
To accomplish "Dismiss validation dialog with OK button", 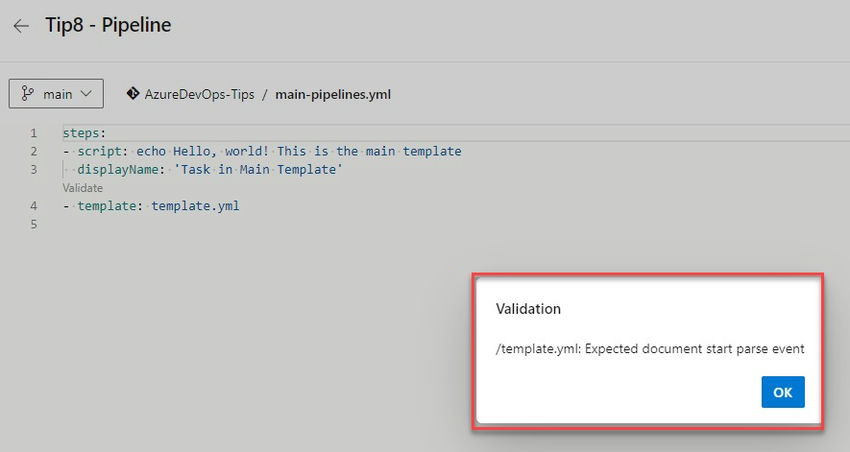I will click(x=783, y=392).
